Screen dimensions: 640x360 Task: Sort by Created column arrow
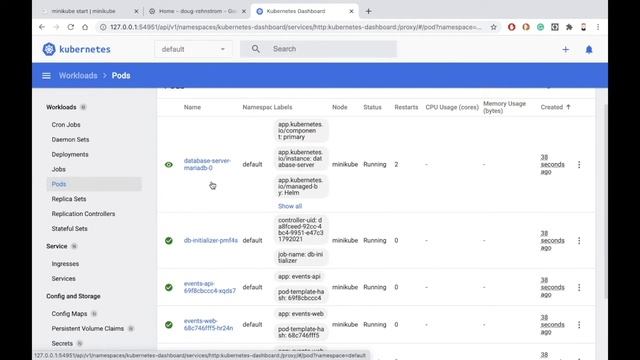click(x=568, y=107)
